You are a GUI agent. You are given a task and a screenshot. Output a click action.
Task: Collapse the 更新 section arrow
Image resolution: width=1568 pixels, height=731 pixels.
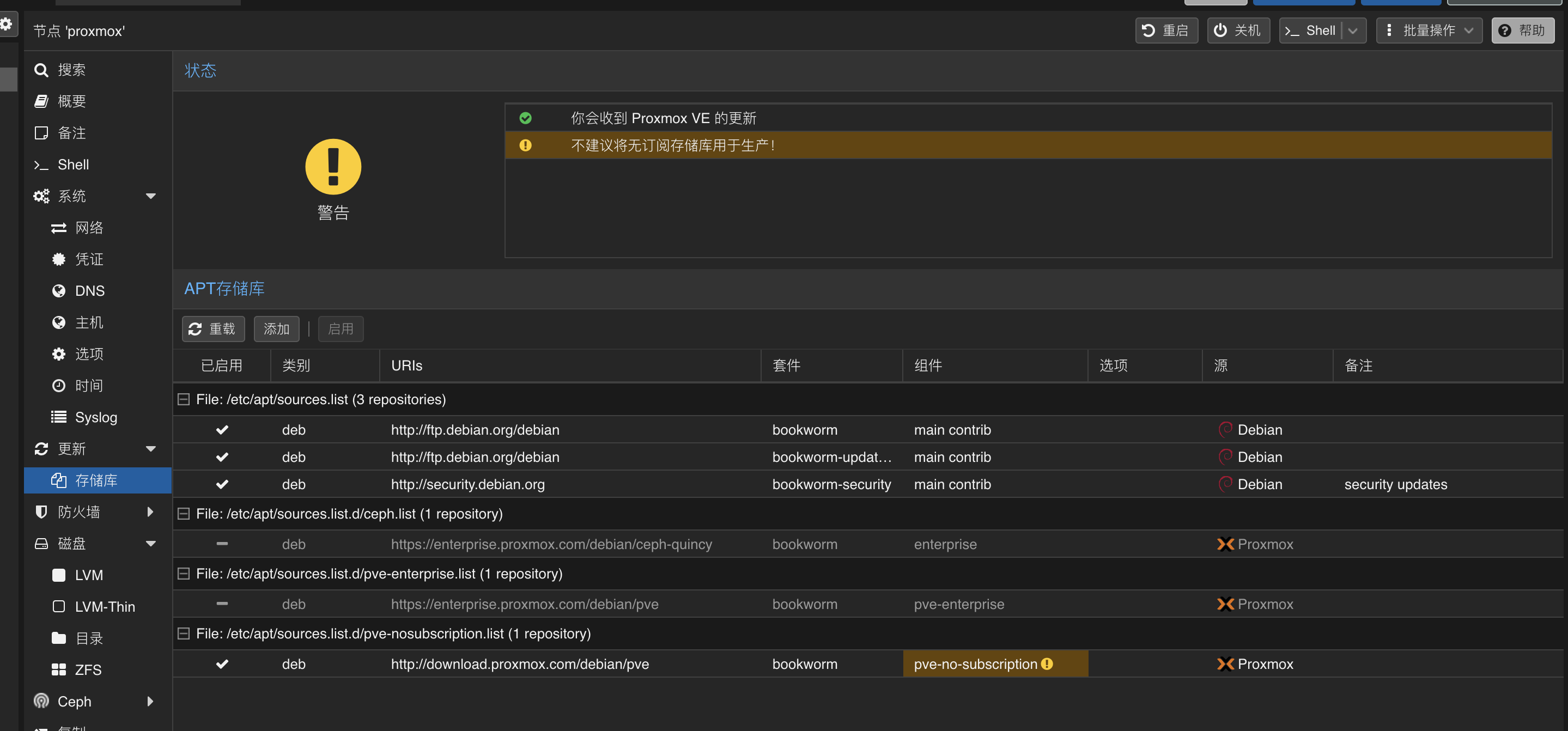pyautogui.click(x=150, y=449)
